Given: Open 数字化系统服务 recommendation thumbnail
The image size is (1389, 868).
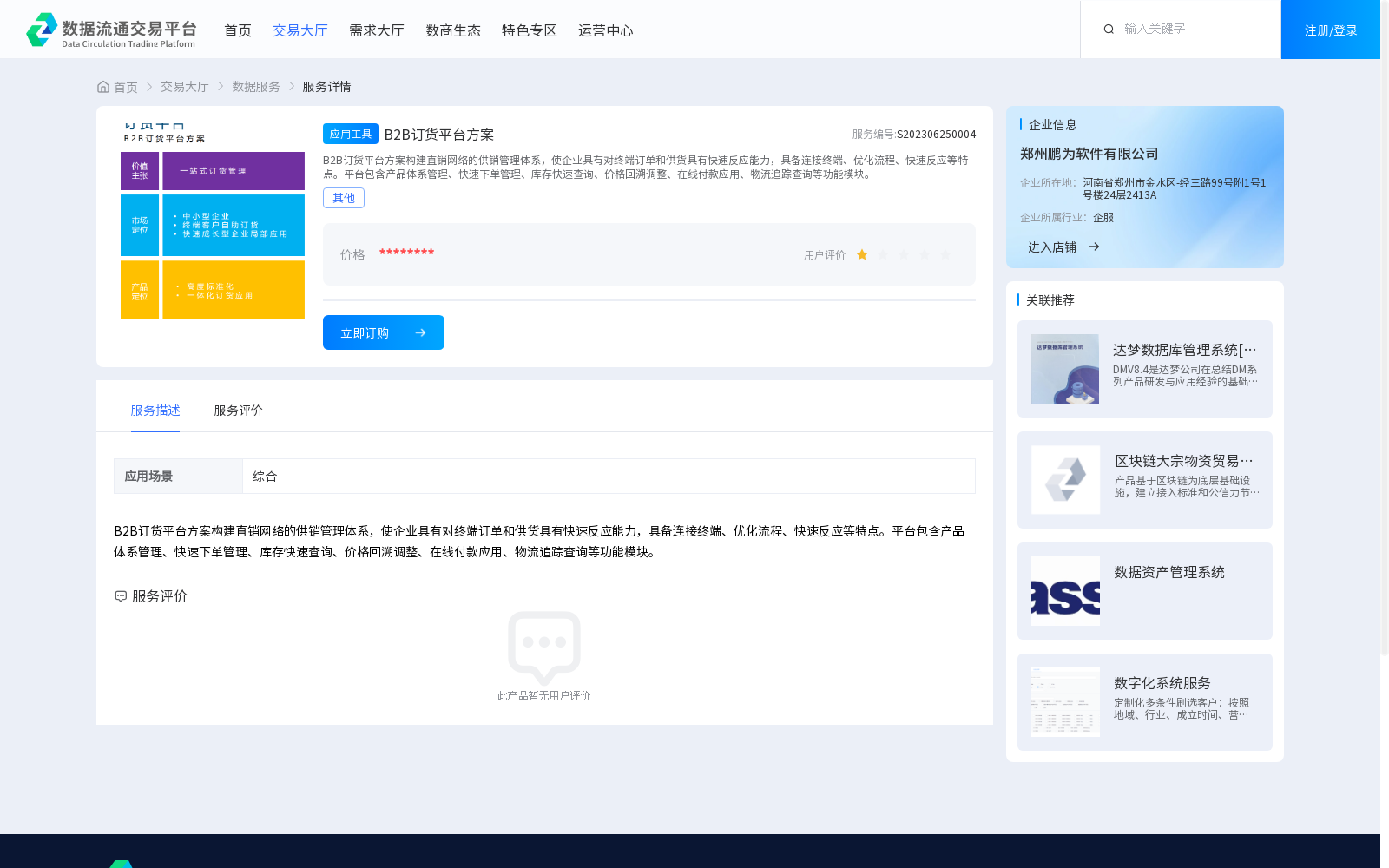Looking at the screenshot, I should [x=1065, y=702].
